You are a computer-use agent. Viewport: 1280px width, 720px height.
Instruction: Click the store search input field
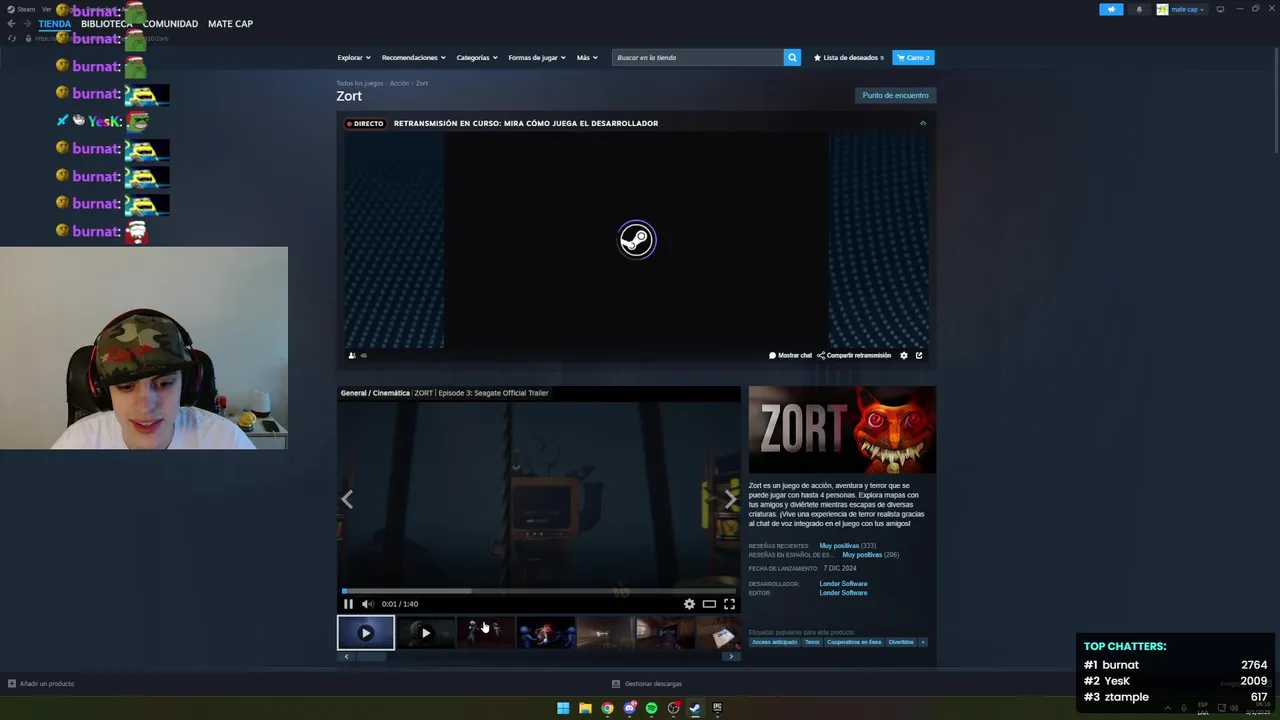click(698, 58)
